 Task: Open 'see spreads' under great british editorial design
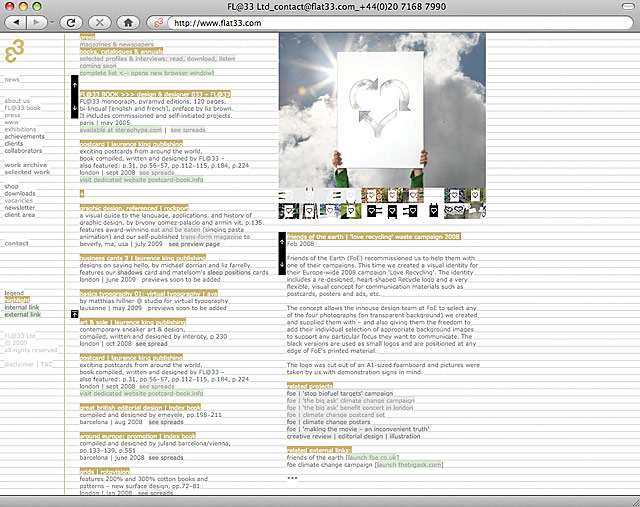(166, 422)
